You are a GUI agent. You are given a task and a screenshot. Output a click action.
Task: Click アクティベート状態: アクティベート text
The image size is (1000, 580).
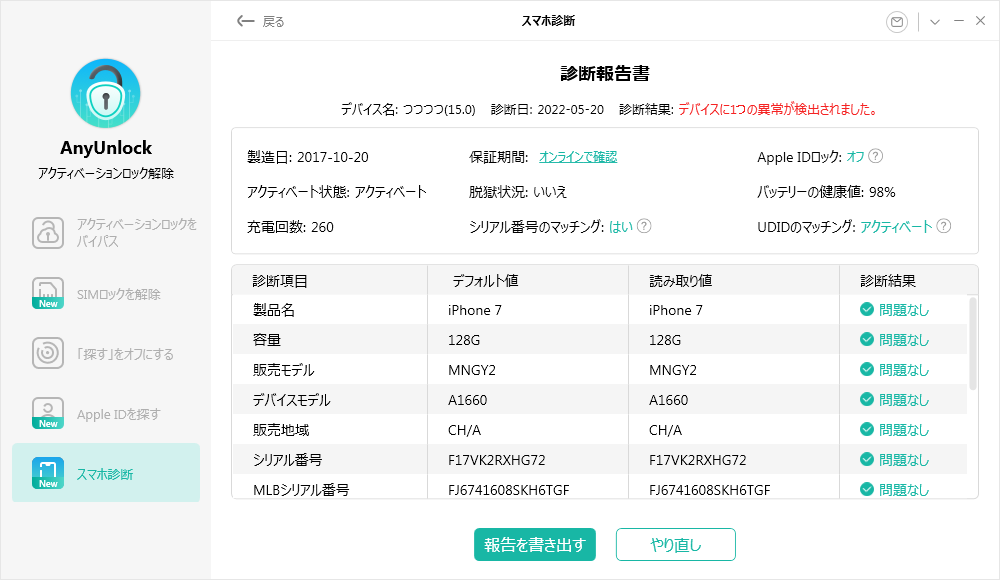tap(337, 192)
